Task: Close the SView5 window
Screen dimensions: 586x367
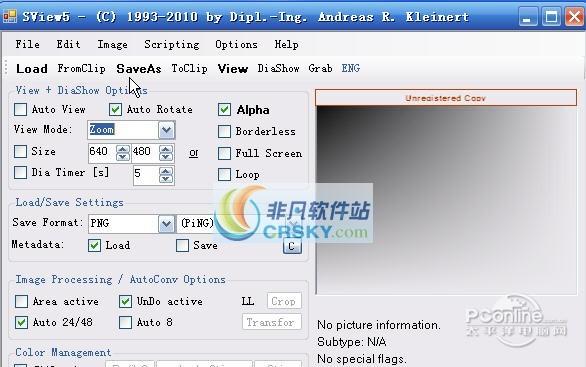Action: [x=574, y=17]
